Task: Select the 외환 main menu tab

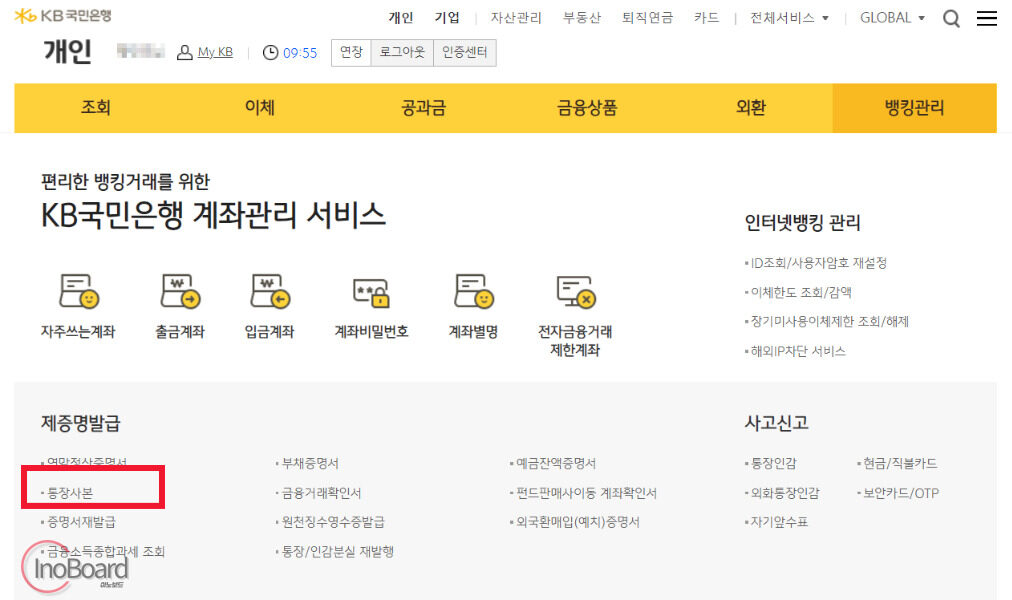Action: click(751, 107)
